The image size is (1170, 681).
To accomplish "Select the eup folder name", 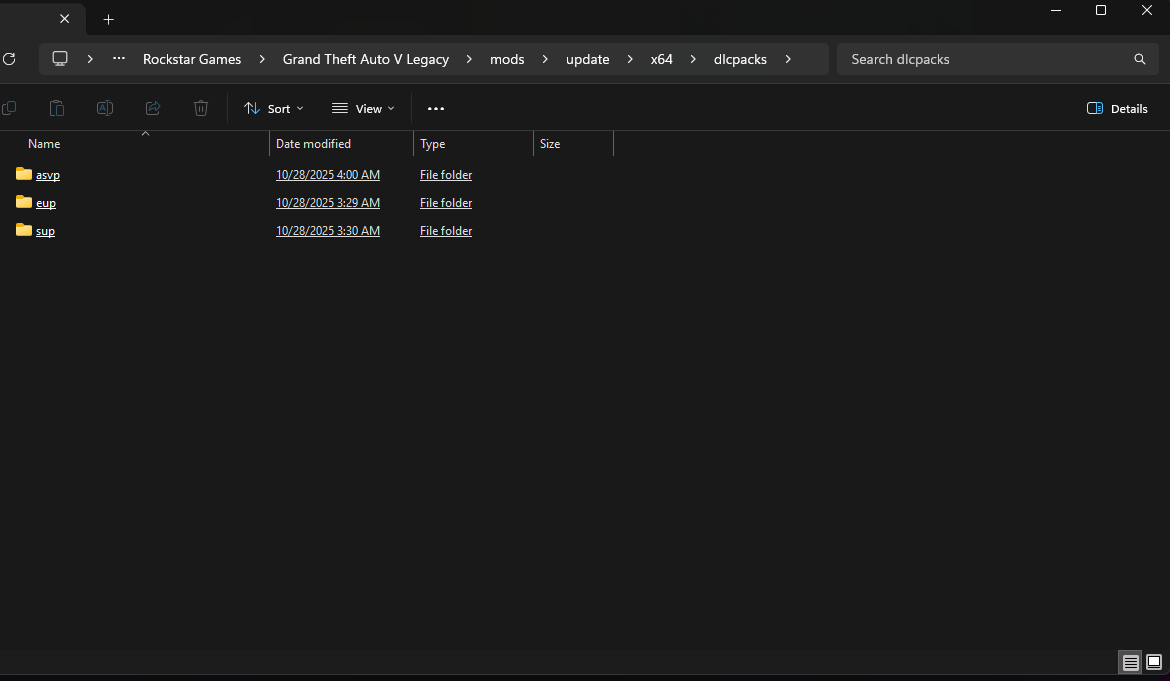I will (x=46, y=203).
